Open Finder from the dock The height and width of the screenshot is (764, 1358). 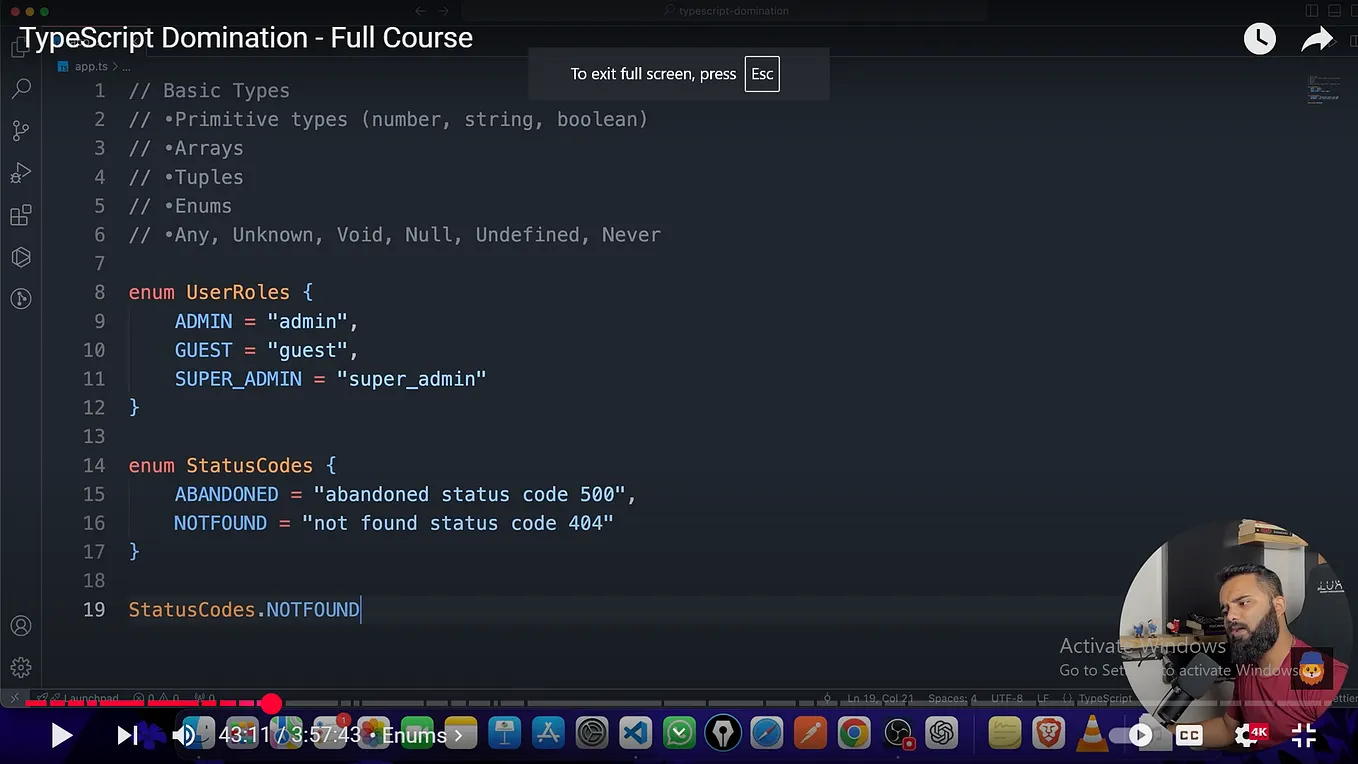coord(198,734)
